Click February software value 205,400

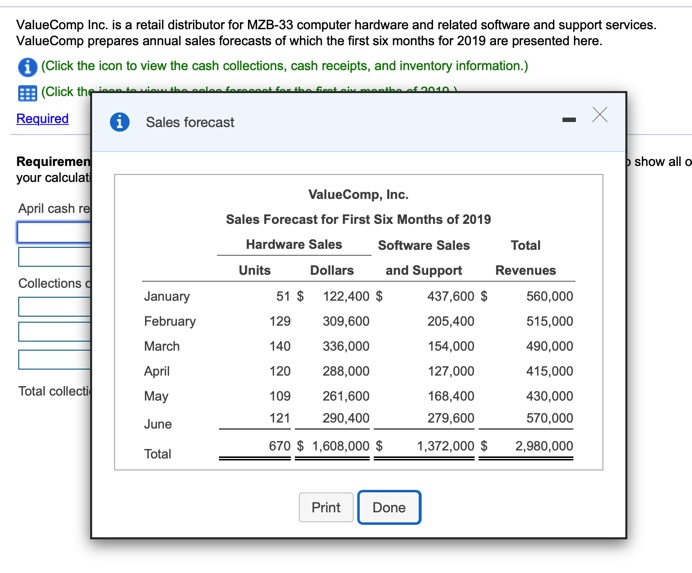pos(451,321)
